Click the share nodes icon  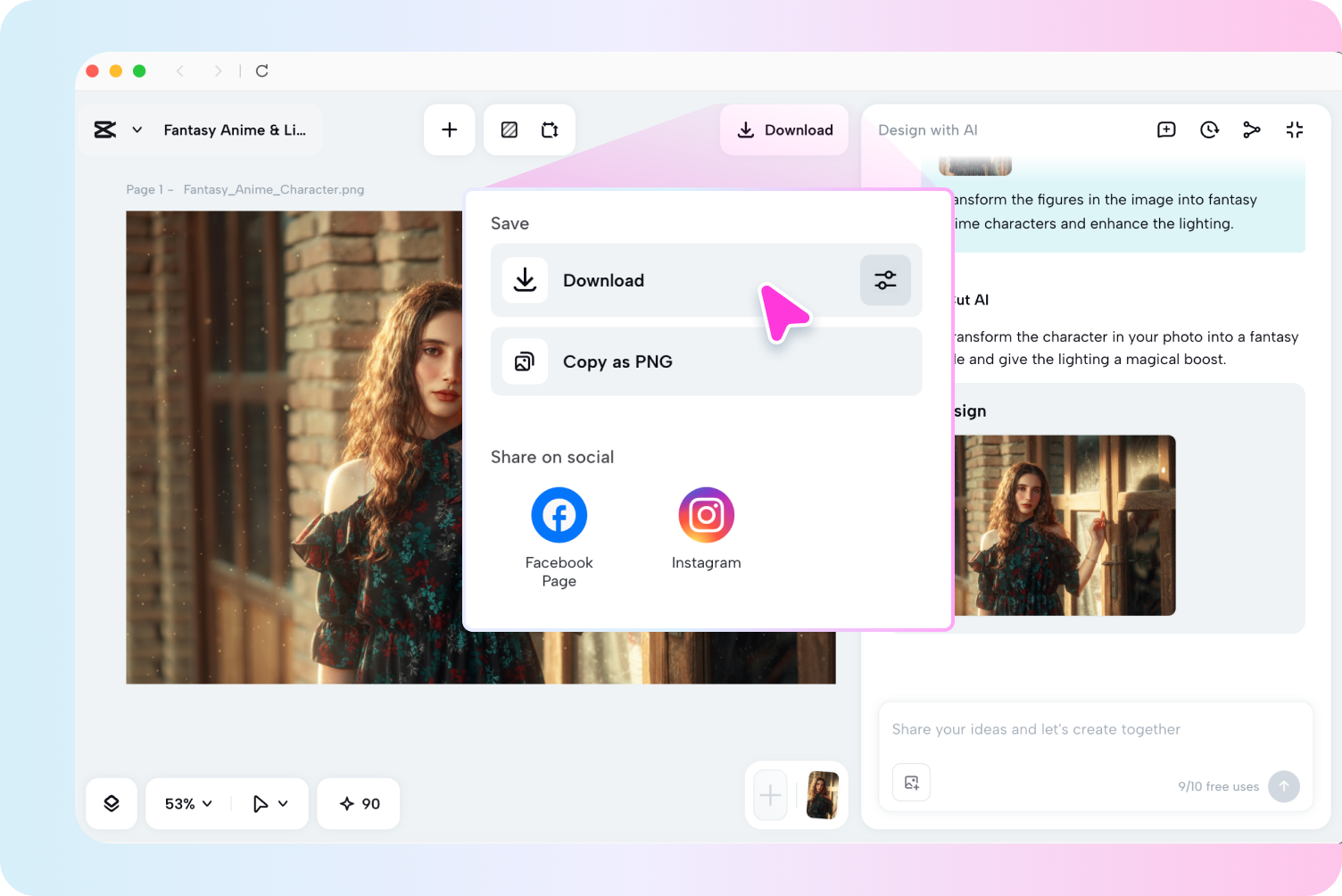point(1252,130)
